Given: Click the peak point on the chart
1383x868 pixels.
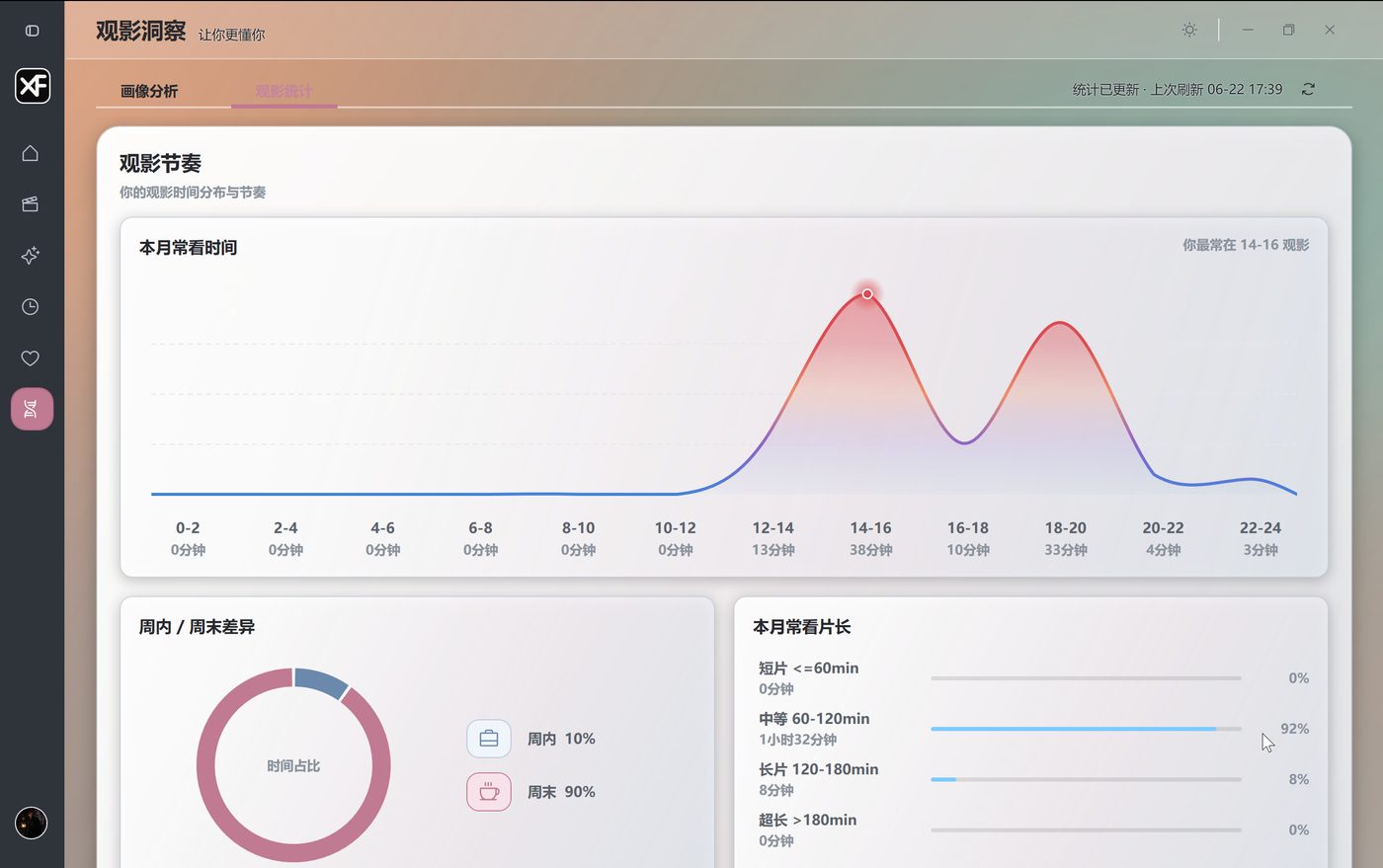Looking at the screenshot, I should tap(867, 293).
